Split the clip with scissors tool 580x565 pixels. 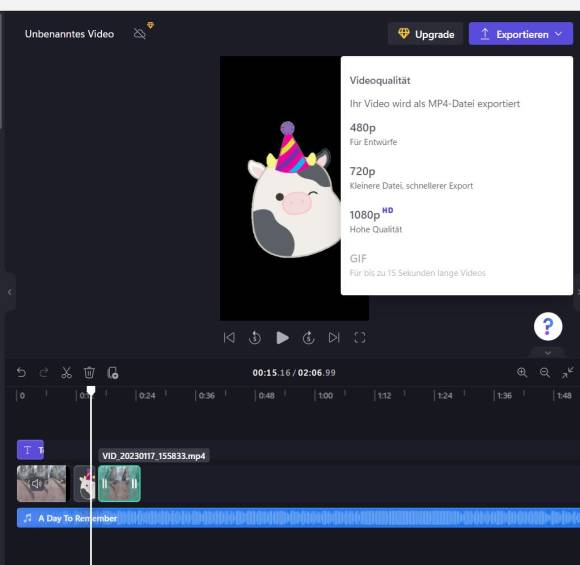click(66, 372)
